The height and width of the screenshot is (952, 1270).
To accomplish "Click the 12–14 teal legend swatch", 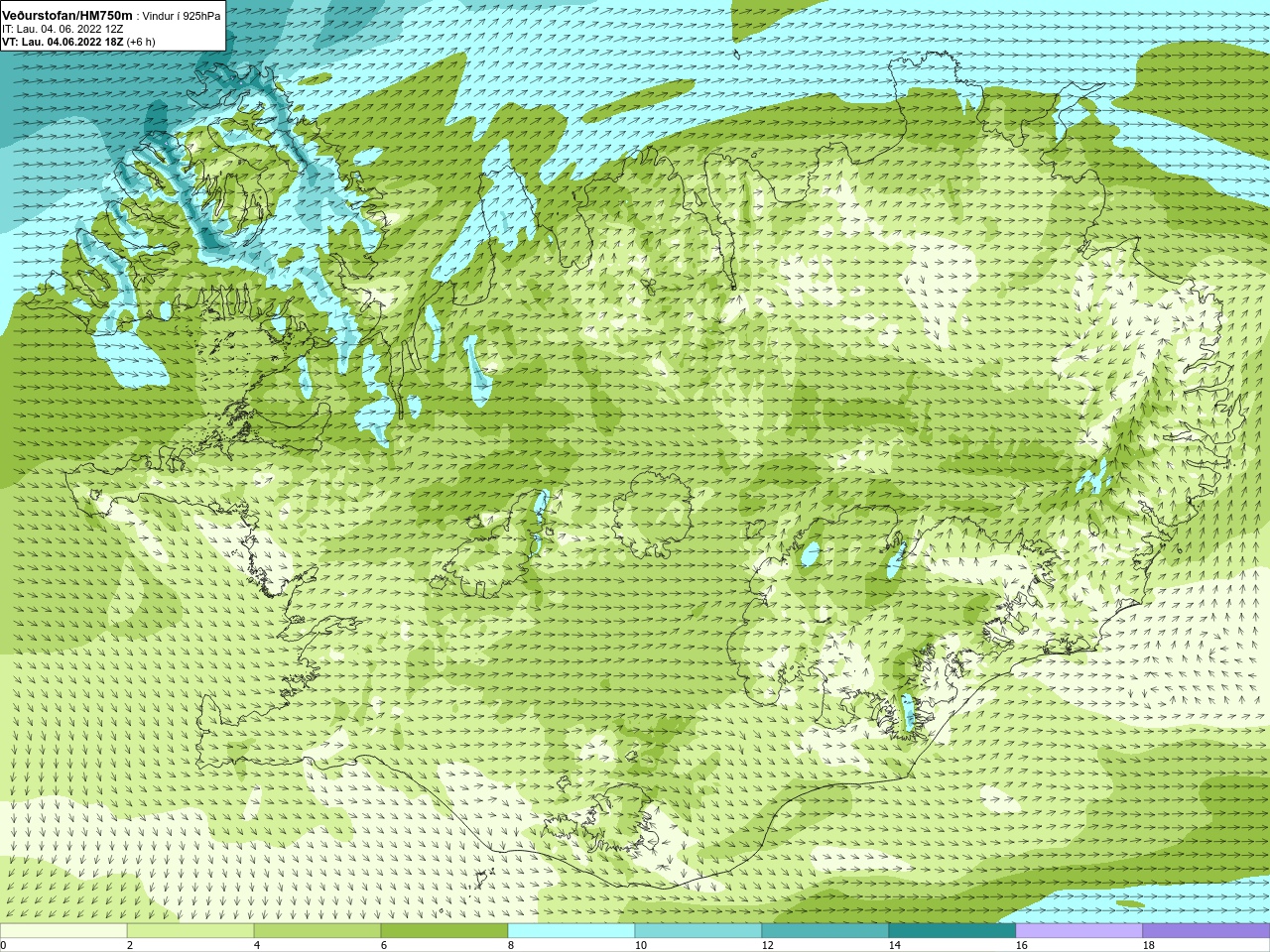I will (x=825, y=931).
